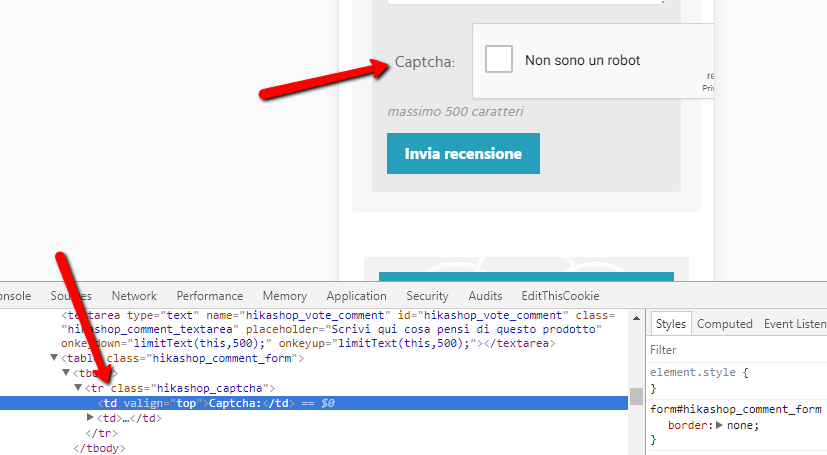Go to the Application tab
Image resolution: width=827 pixels, height=455 pixels.
[356, 296]
